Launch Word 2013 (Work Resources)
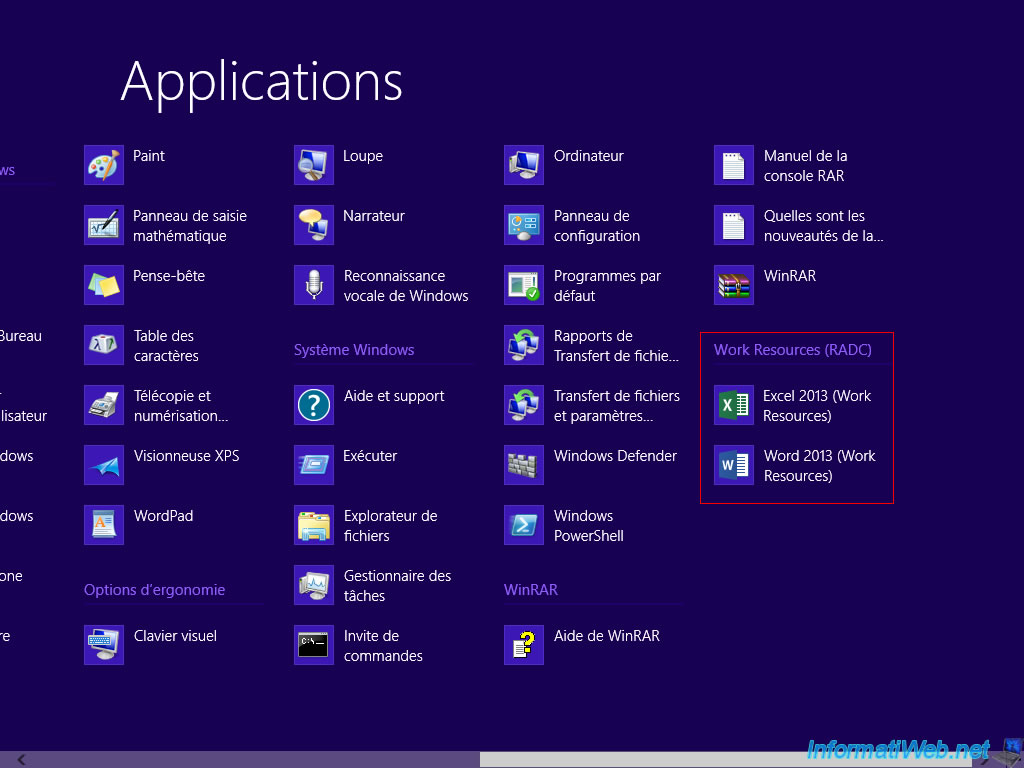The width and height of the screenshot is (1024, 768). click(x=734, y=465)
